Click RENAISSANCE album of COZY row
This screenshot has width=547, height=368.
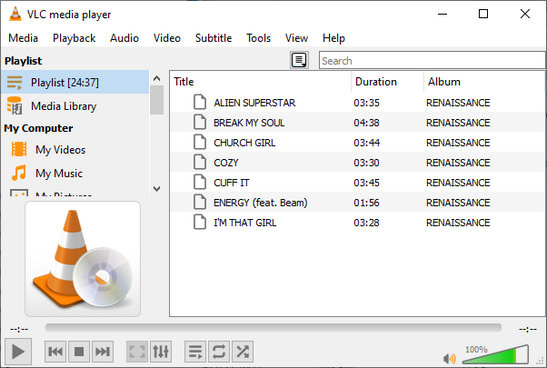(x=458, y=163)
